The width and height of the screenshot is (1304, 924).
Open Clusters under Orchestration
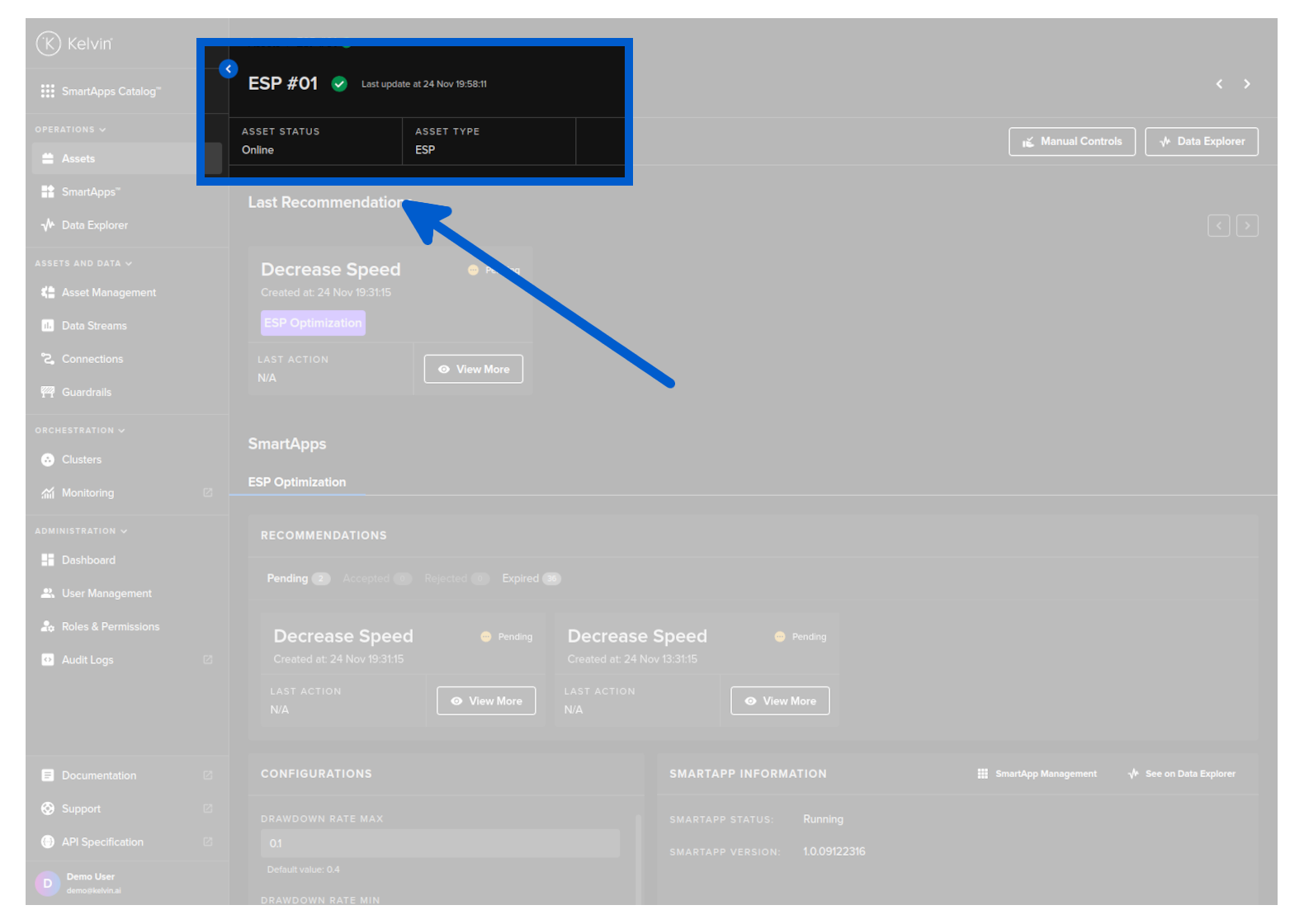pos(81,460)
